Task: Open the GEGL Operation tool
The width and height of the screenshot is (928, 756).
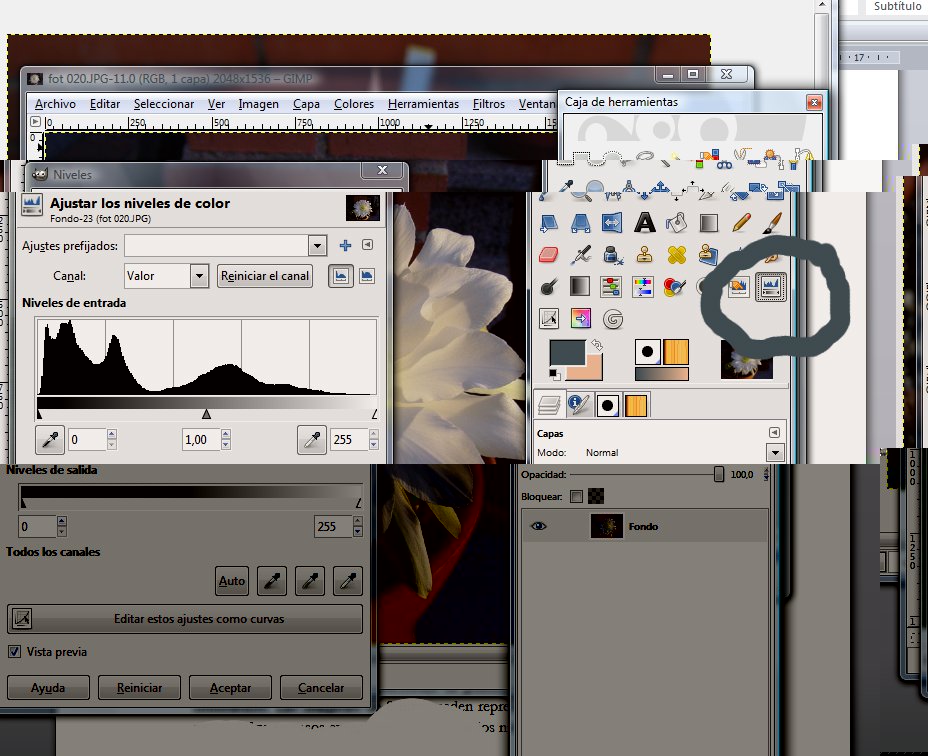Action: pyautogui.click(x=613, y=319)
